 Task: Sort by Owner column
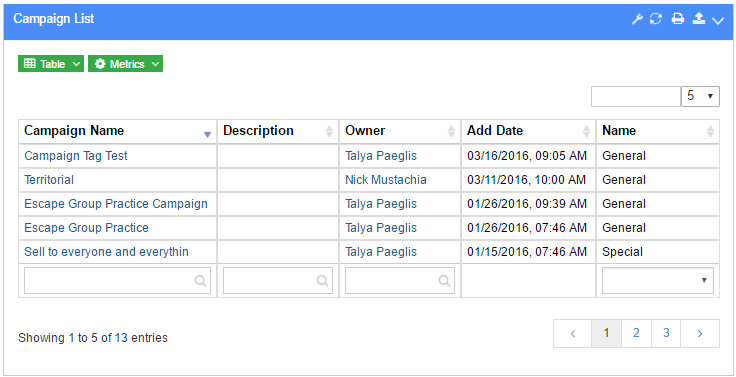click(x=400, y=131)
